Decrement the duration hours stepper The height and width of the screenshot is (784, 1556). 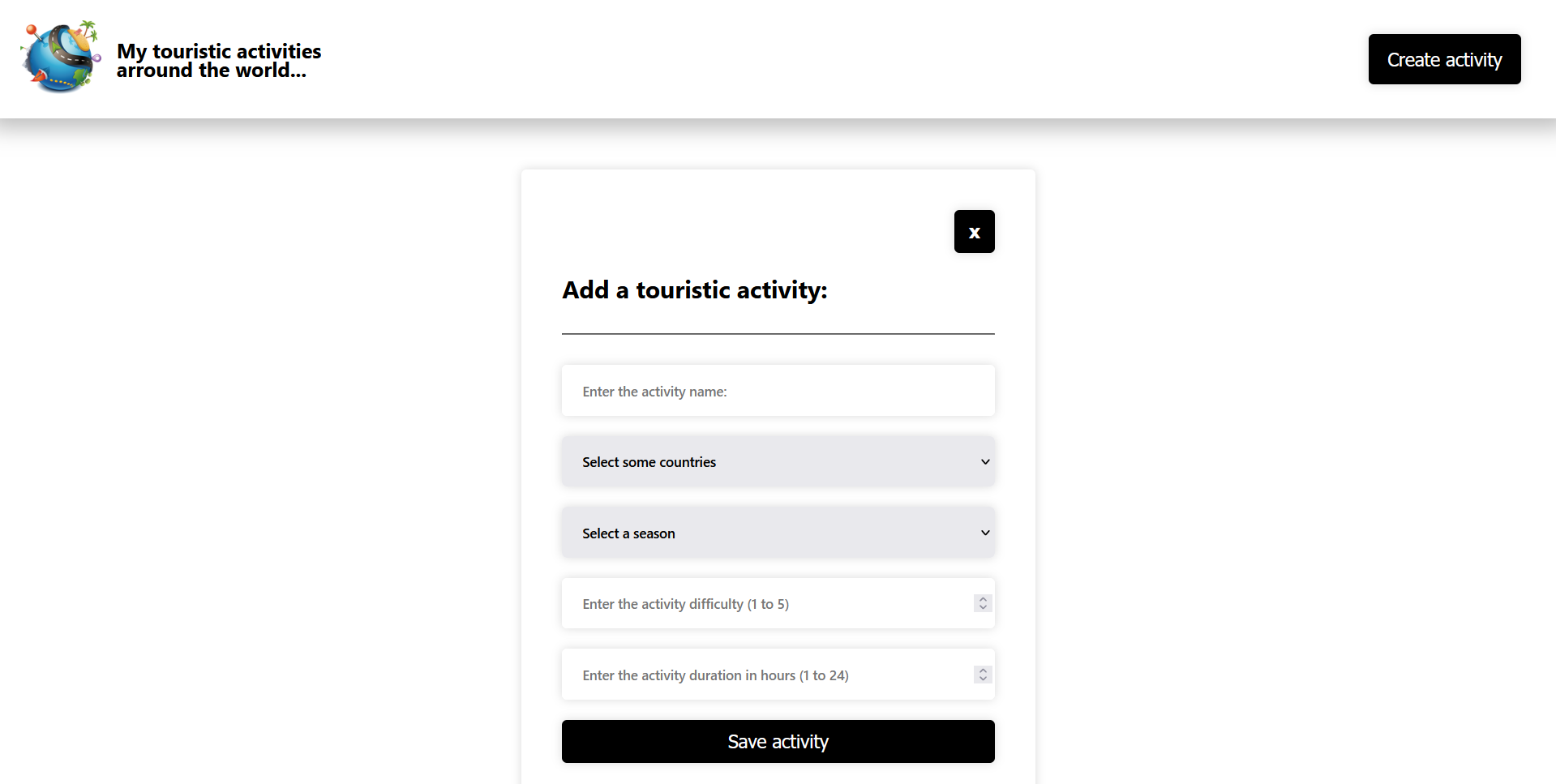pyautogui.click(x=983, y=679)
